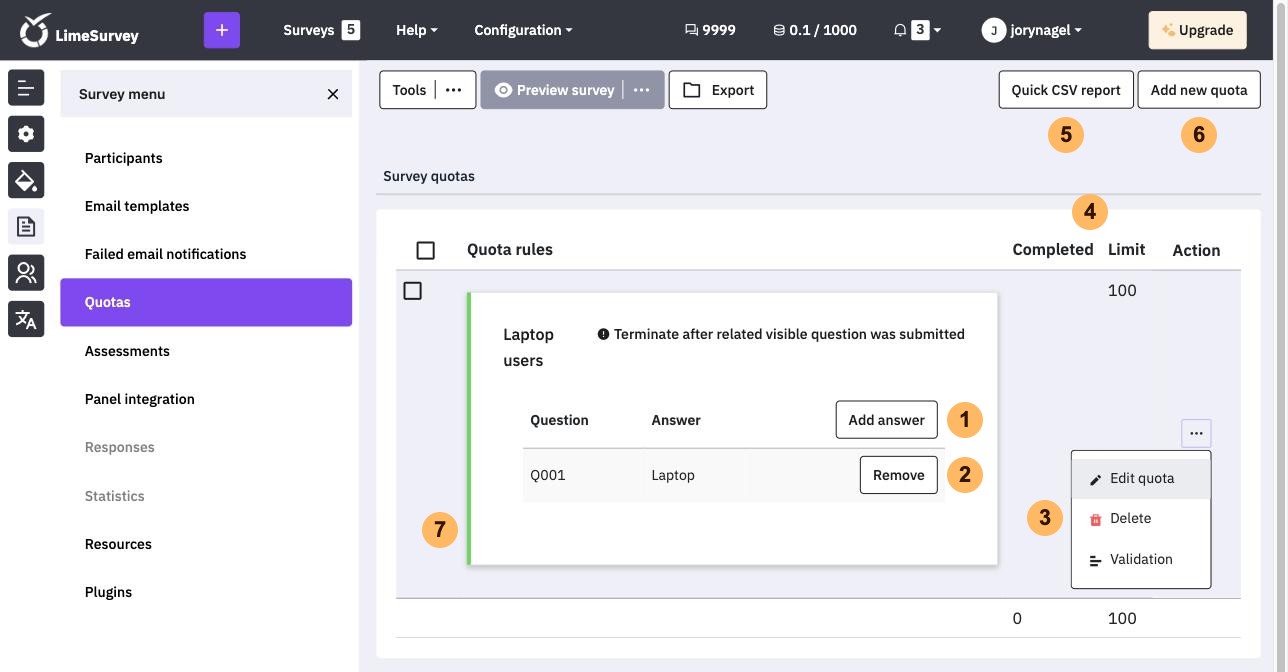Open the settings gear sidebar icon
The image size is (1288, 672).
coord(26,134)
